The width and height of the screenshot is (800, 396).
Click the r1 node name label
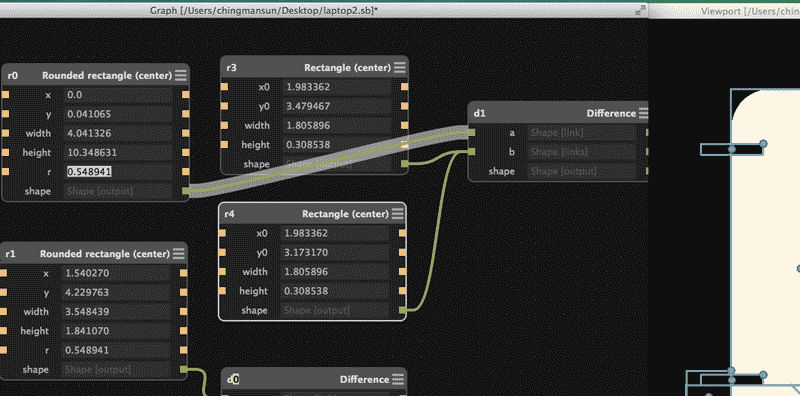pyautogui.click(x=11, y=254)
